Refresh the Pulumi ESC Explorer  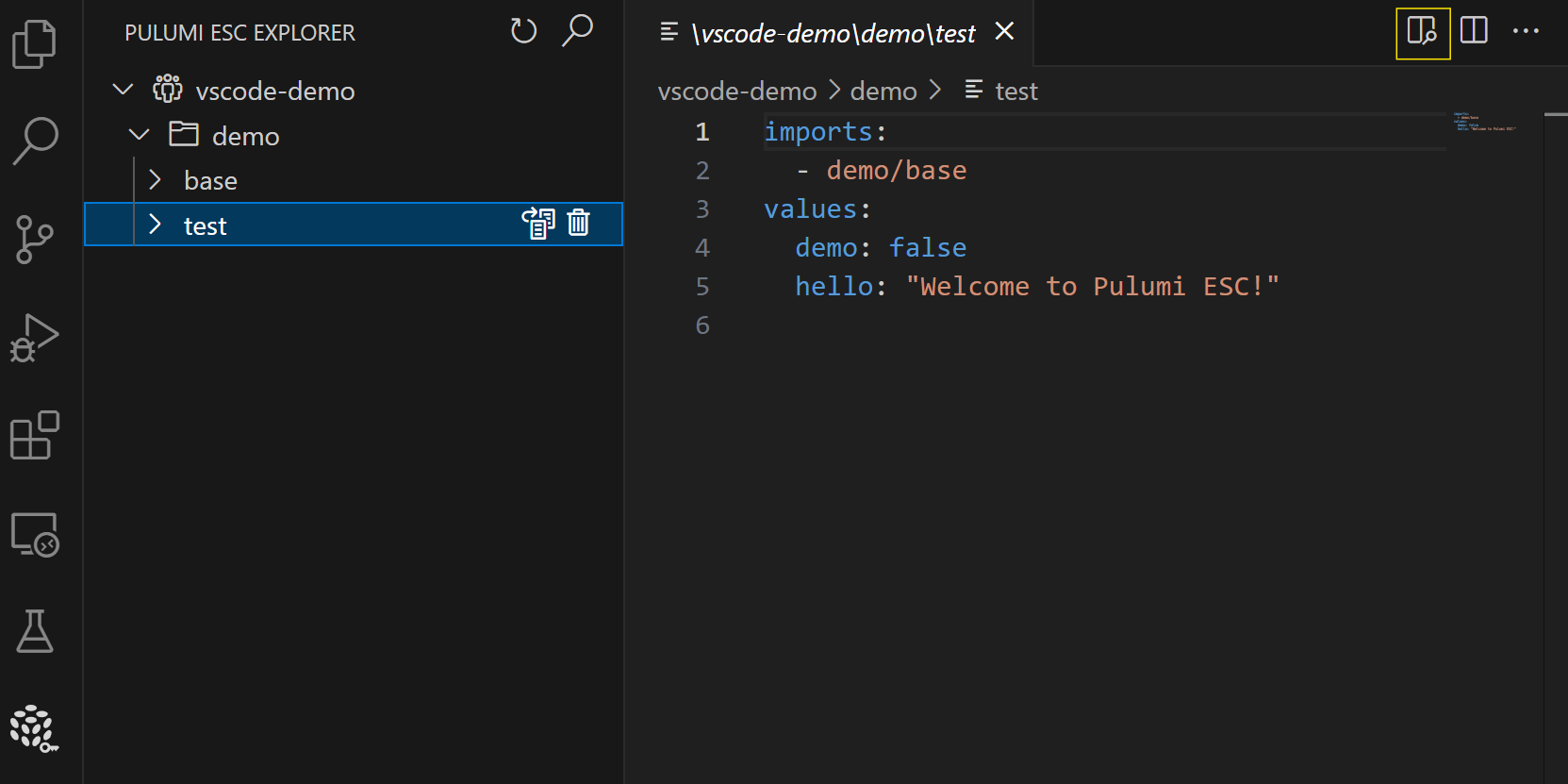pyautogui.click(x=523, y=31)
